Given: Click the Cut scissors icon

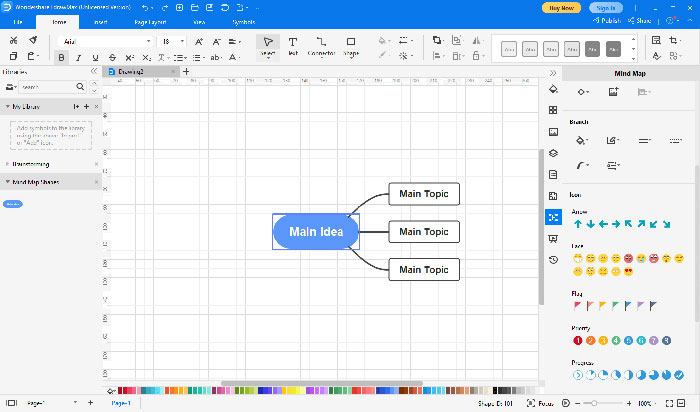Looking at the screenshot, I should tap(13, 41).
